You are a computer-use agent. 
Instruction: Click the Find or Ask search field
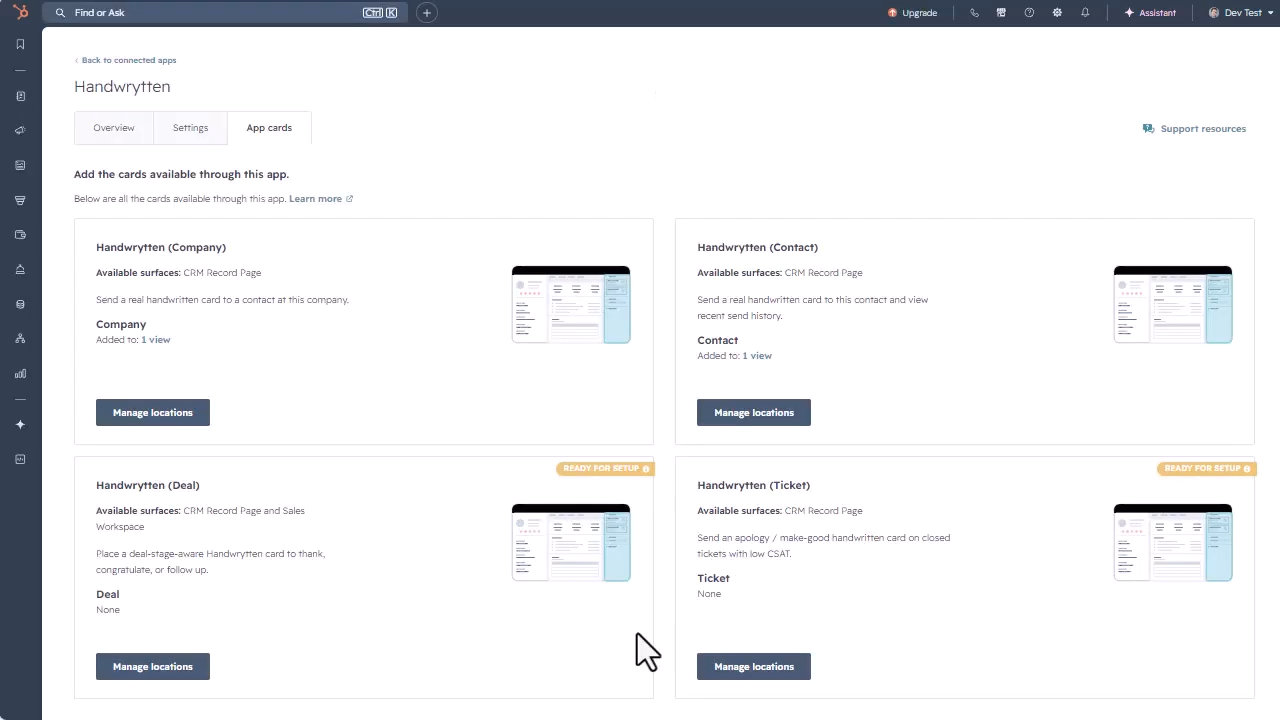(x=225, y=13)
